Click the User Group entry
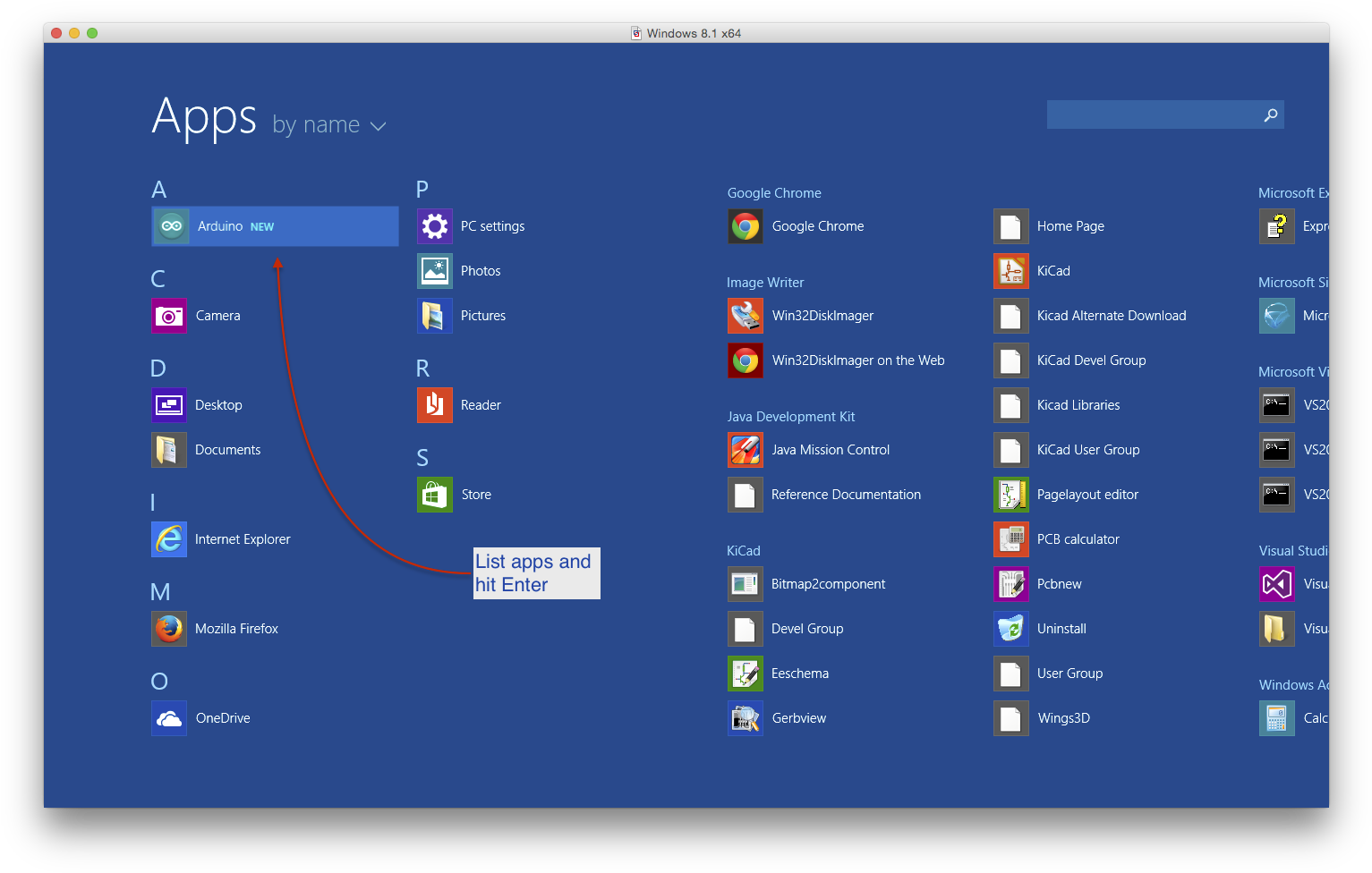Image resolution: width=1372 pixels, height=873 pixels. 1069,674
